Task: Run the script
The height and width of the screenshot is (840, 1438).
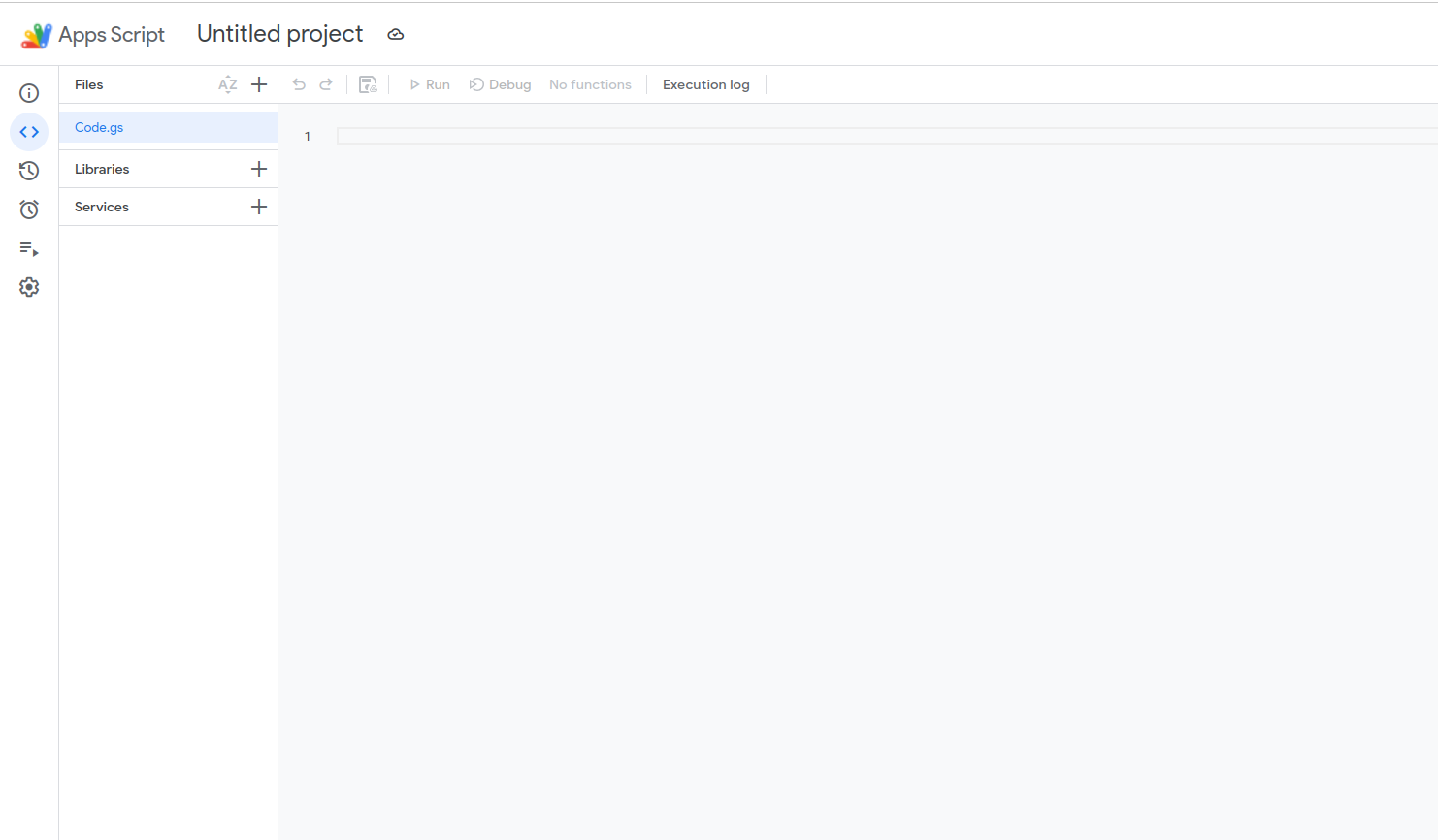Action: (x=430, y=84)
